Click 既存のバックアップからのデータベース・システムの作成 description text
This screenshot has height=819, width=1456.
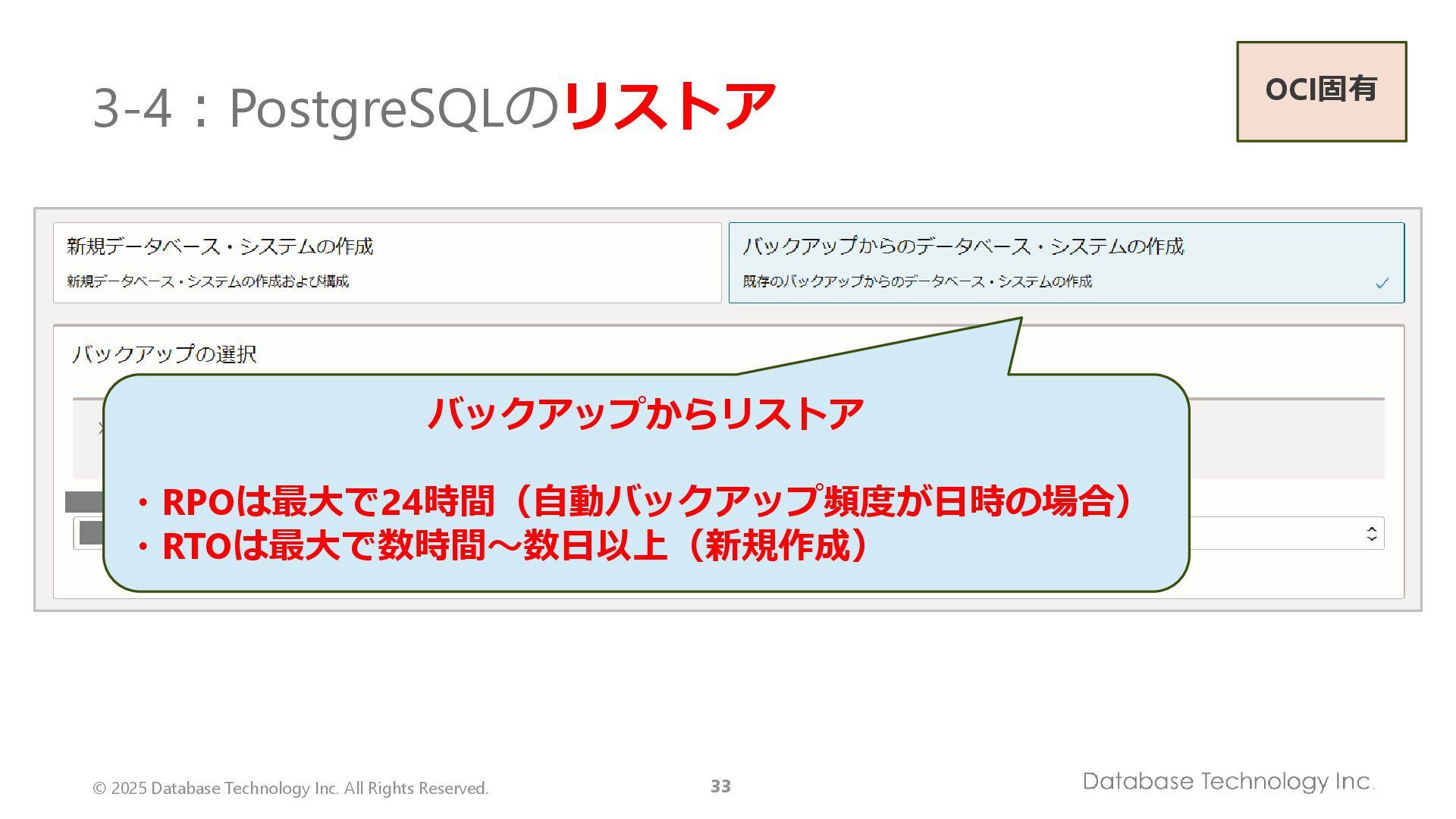[x=918, y=281]
